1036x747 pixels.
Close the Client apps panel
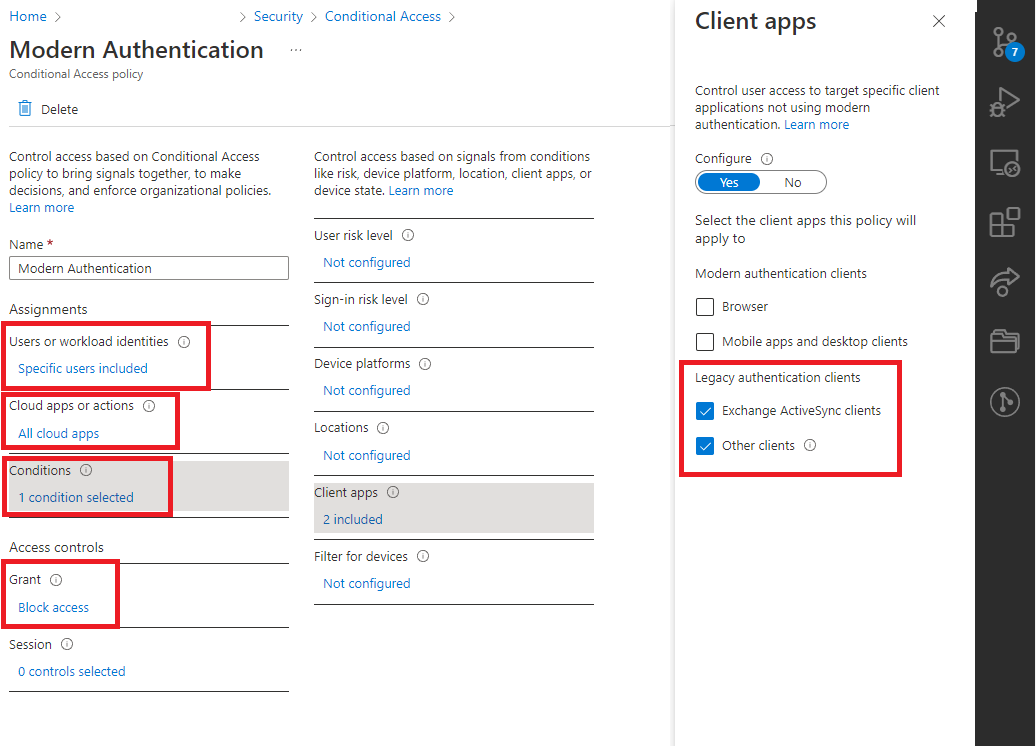coord(938,21)
